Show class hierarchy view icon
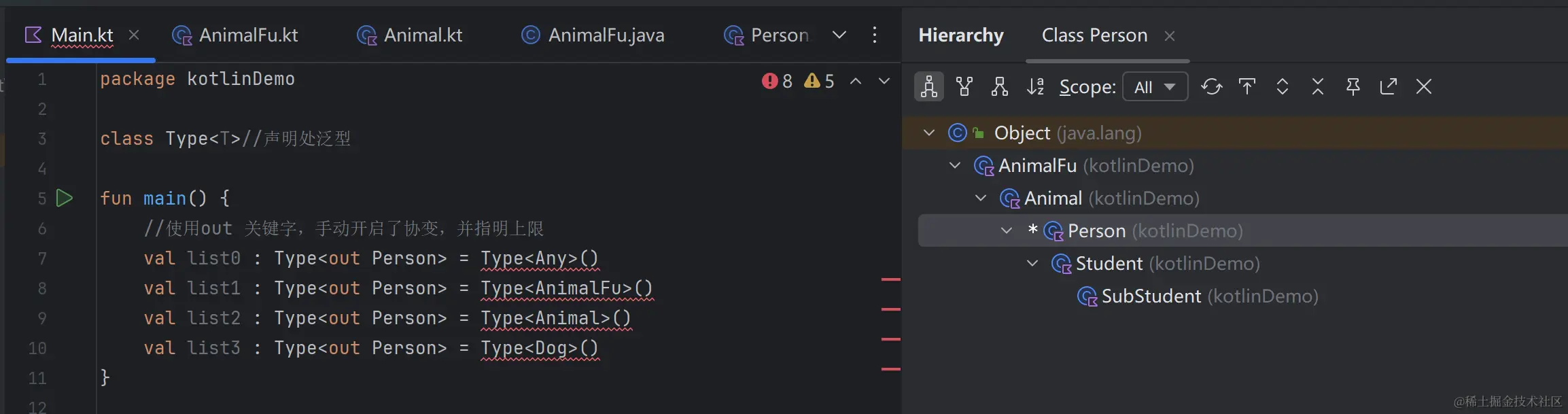Screen dimensions: 1568x414 pos(928,86)
